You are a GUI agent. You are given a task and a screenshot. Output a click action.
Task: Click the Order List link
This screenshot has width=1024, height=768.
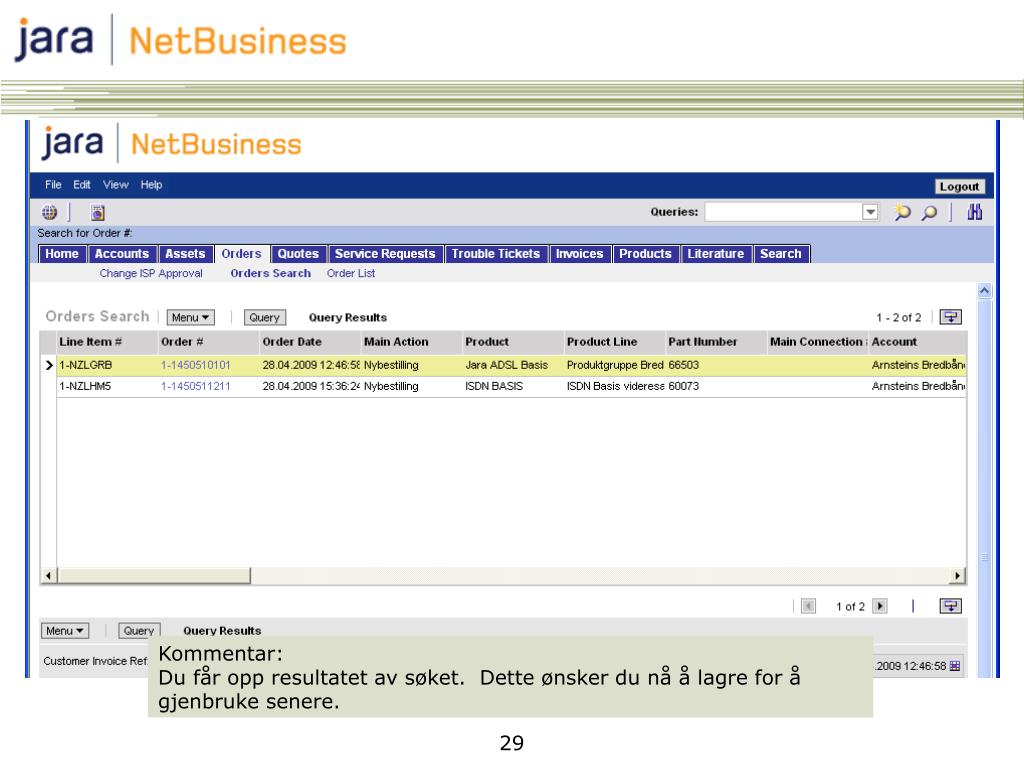(x=351, y=274)
